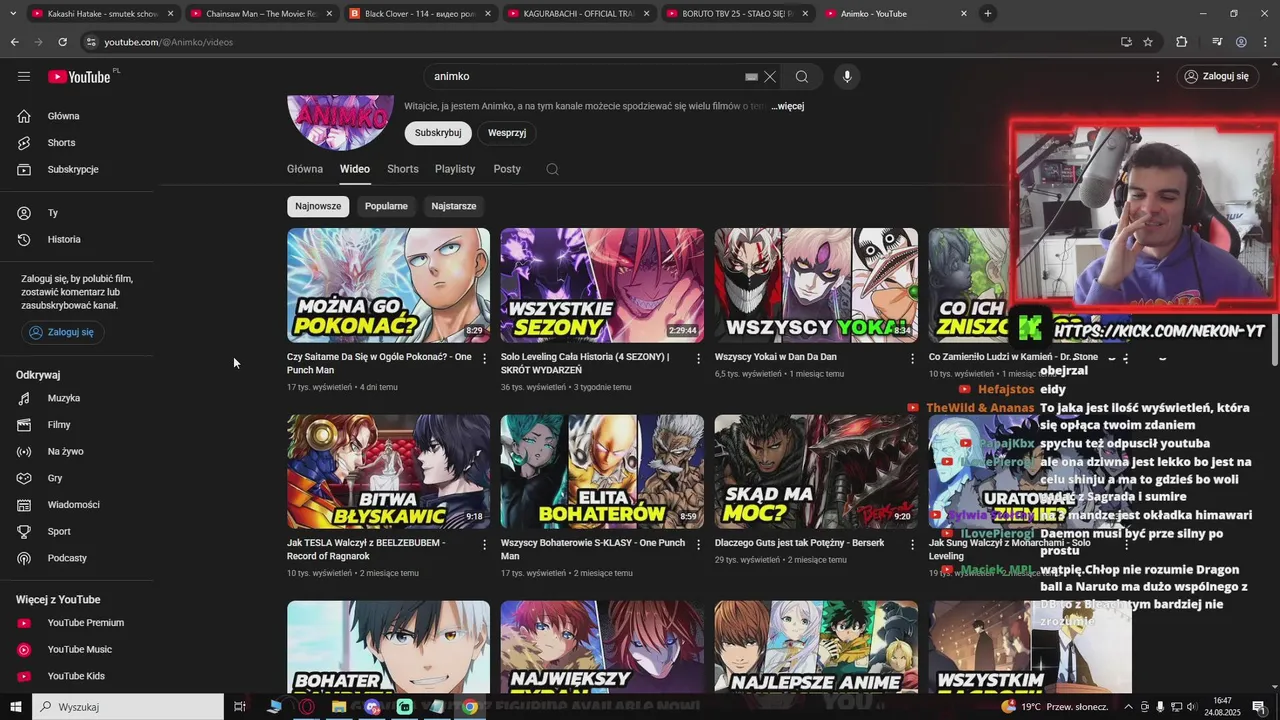This screenshot has height=720, width=1280.
Task: Open more options for Saitama video
Action: pos(485,358)
